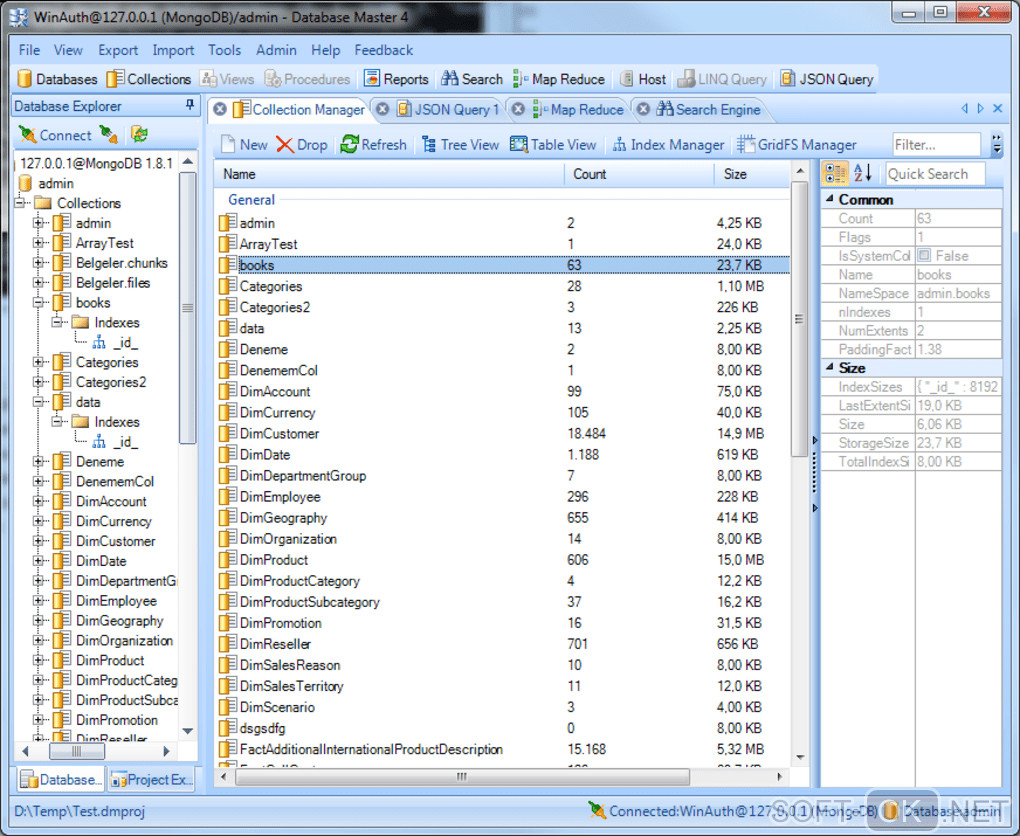Click the Quick Search field
This screenshot has height=836, width=1020.
pyautogui.click(x=935, y=174)
